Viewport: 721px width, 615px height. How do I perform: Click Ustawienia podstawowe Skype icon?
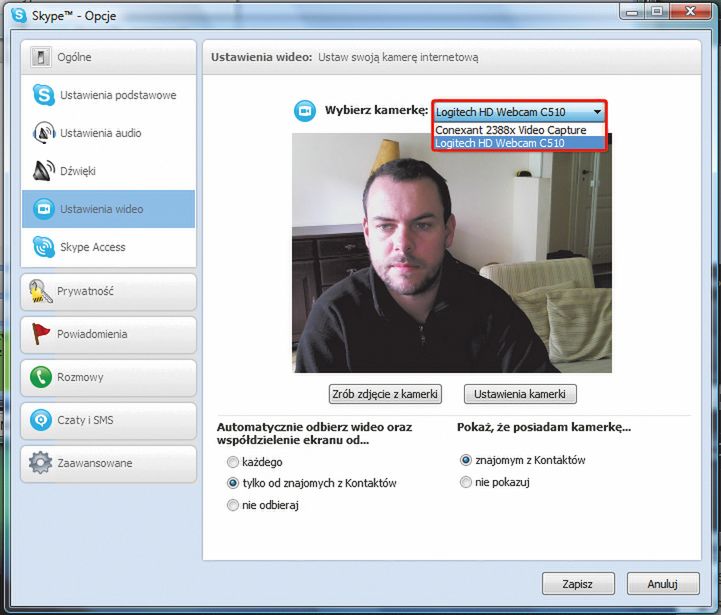click(x=44, y=95)
